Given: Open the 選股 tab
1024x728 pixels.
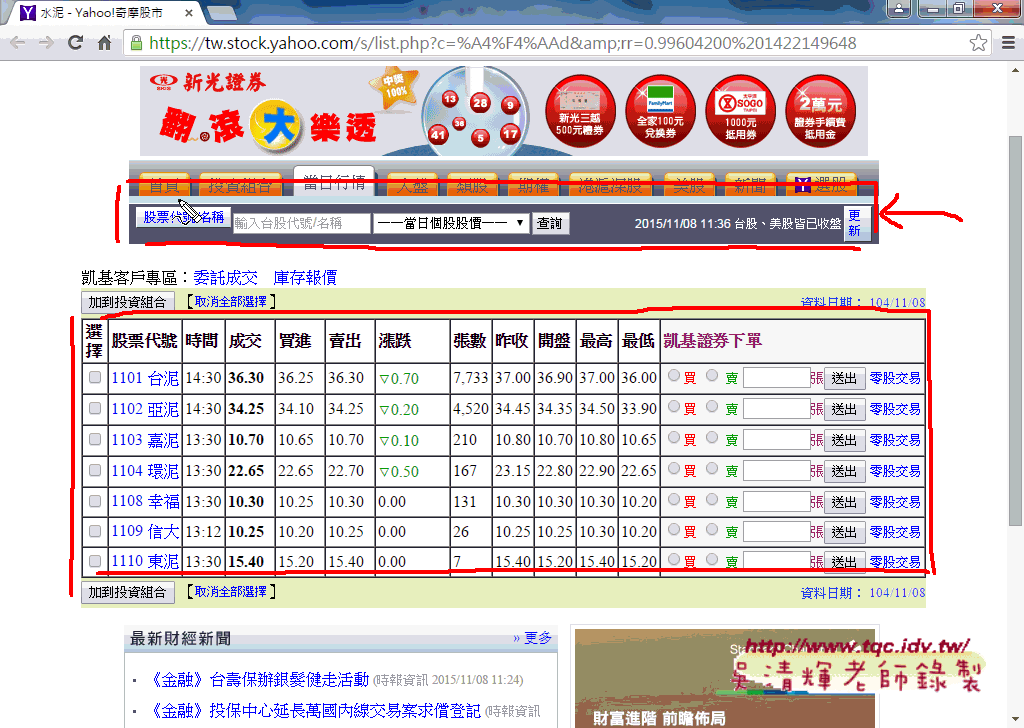Looking at the screenshot, I should (x=822, y=185).
